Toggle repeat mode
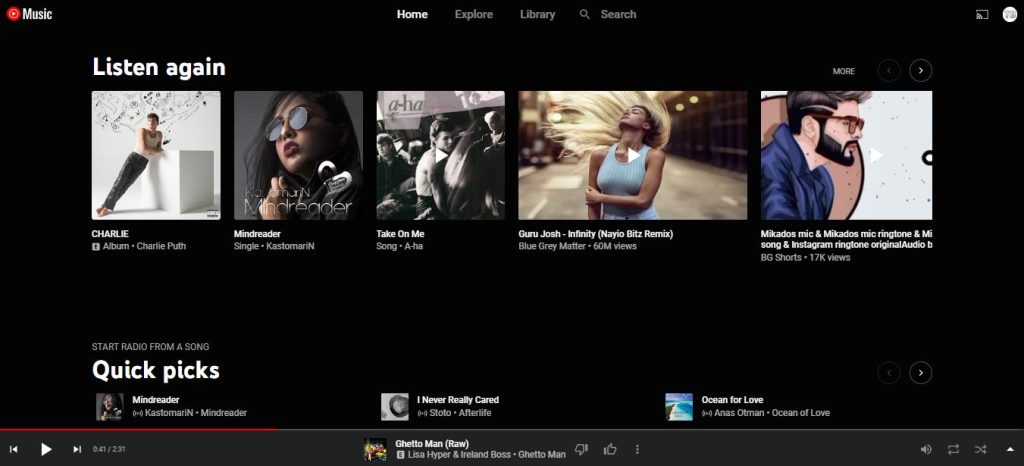1024x466 pixels. click(x=953, y=449)
